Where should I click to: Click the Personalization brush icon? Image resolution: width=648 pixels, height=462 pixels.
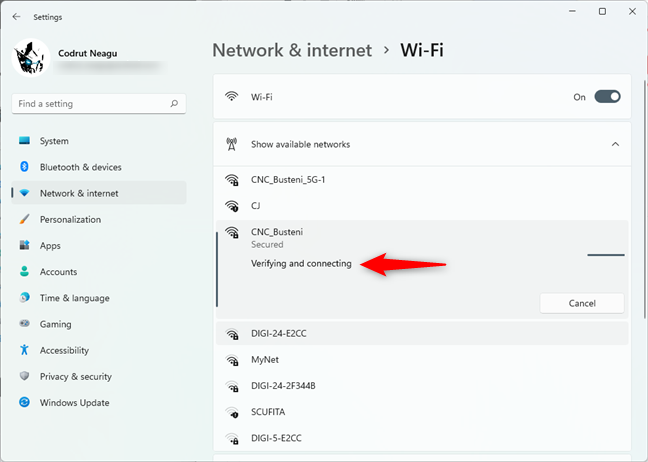[24, 219]
